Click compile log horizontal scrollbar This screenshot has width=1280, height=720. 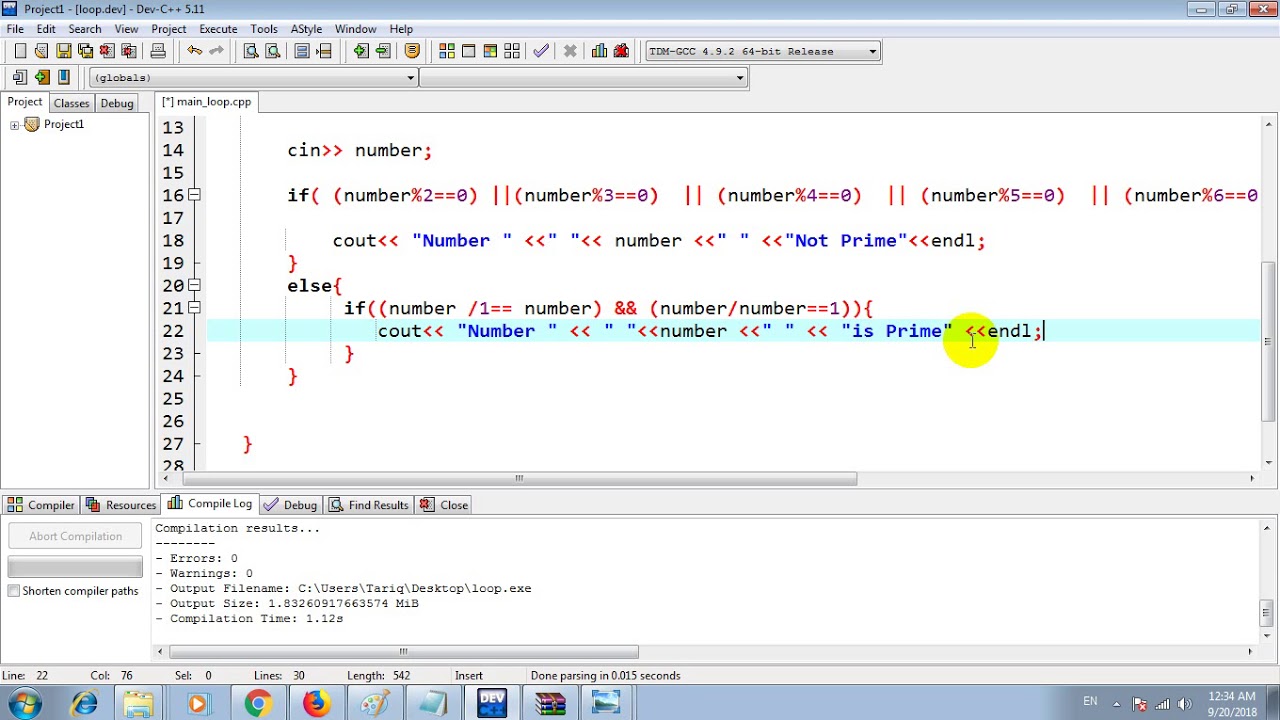coord(403,652)
